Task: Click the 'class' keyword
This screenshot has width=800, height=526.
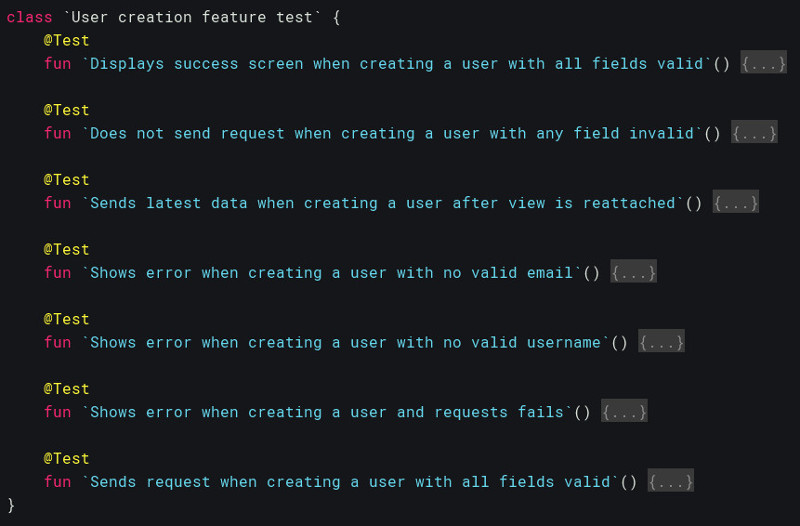Action: coord(29,17)
